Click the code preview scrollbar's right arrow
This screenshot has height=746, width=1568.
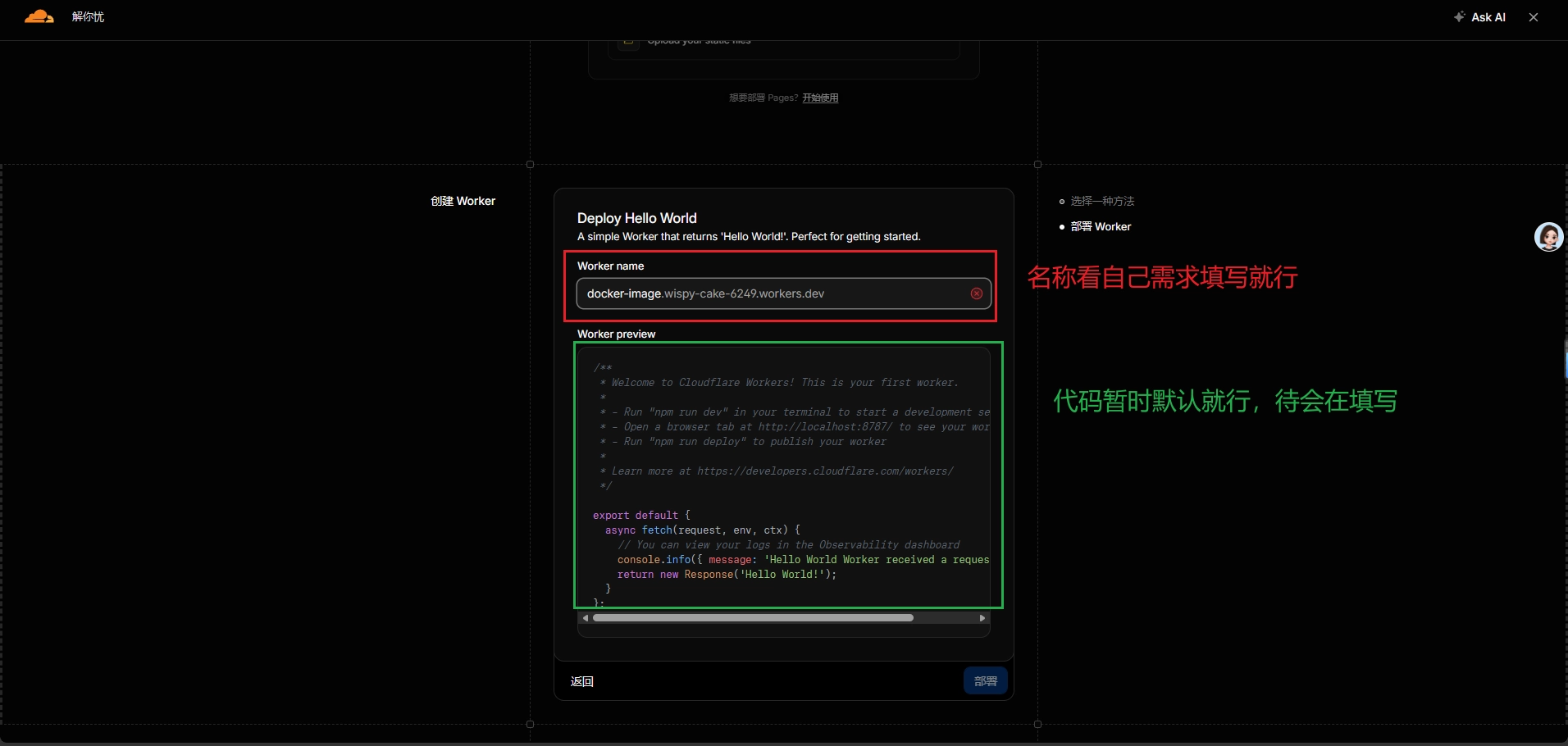tap(982, 618)
